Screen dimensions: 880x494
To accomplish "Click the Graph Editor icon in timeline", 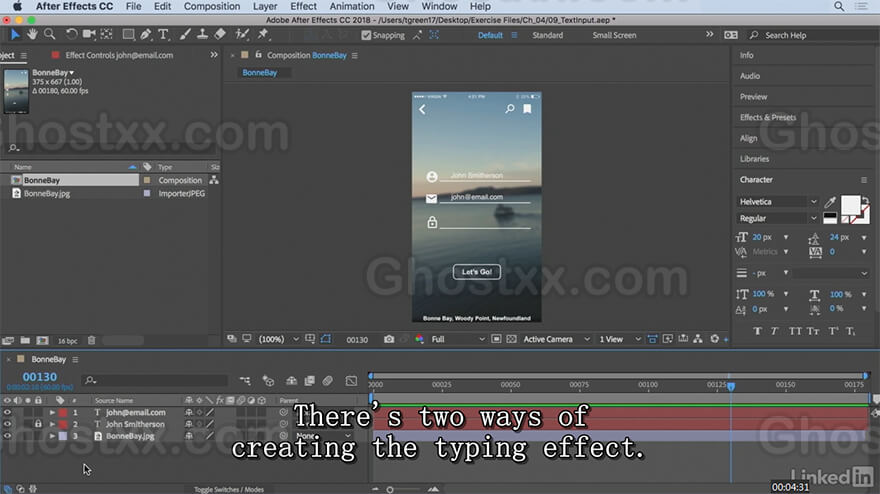I will point(351,381).
